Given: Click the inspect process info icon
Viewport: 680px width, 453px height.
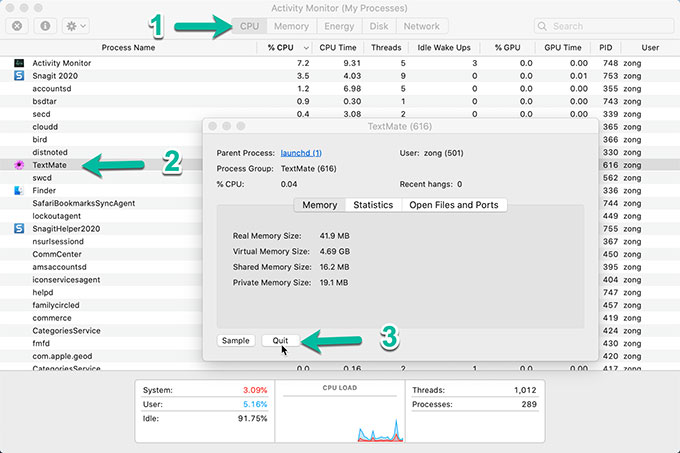Looking at the screenshot, I should [x=45, y=26].
